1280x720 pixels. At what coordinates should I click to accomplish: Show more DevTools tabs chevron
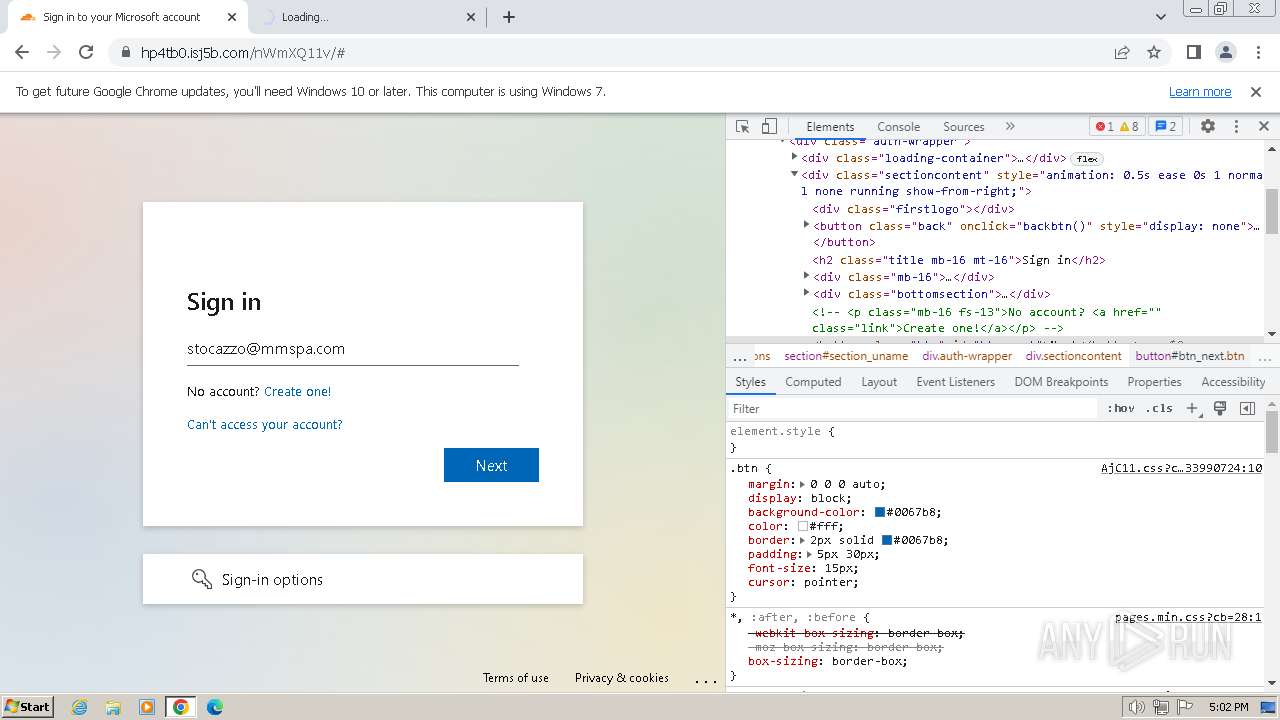click(x=1010, y=127)
